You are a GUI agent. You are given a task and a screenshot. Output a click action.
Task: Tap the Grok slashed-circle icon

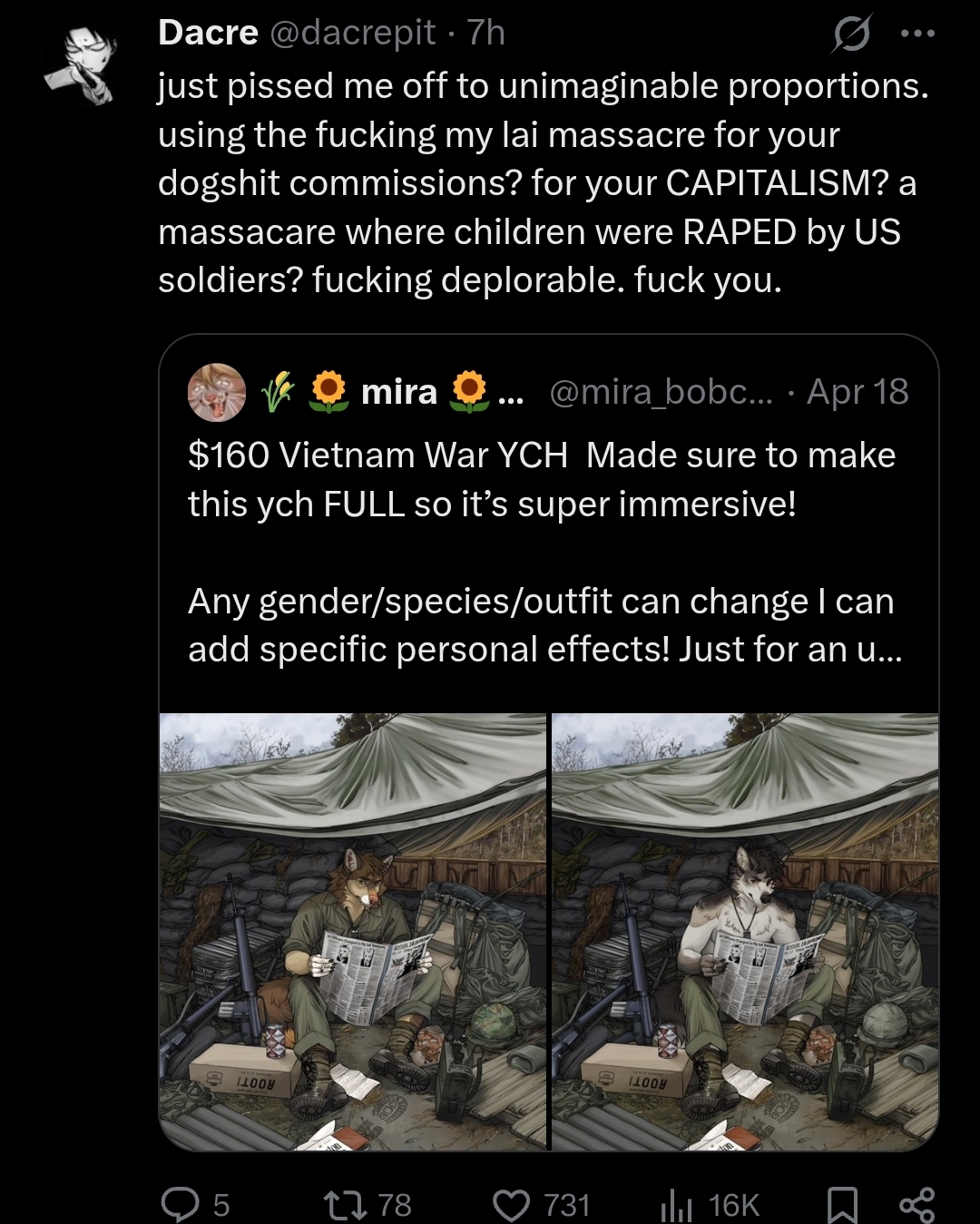(852, 35)
